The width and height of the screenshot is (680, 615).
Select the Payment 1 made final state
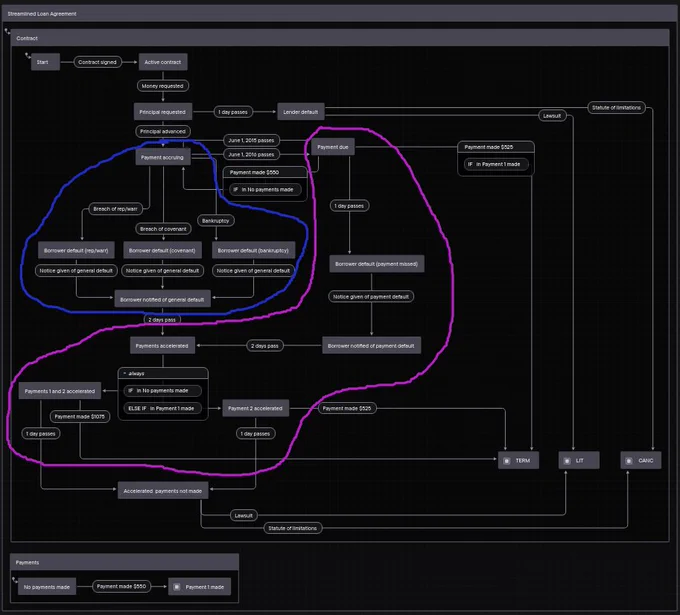(199, 587)
